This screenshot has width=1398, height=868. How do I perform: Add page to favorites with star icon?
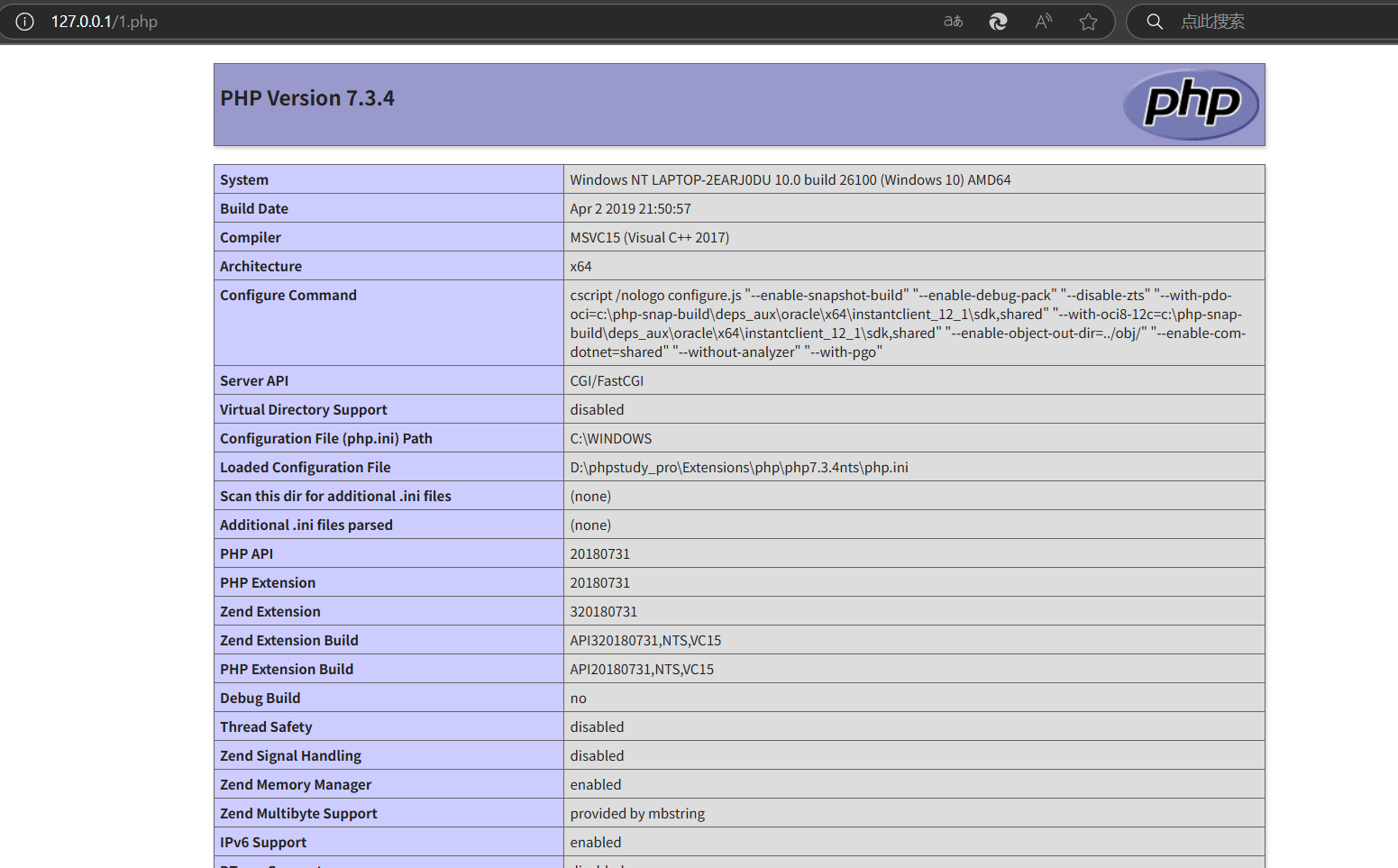coord(1089,22)
